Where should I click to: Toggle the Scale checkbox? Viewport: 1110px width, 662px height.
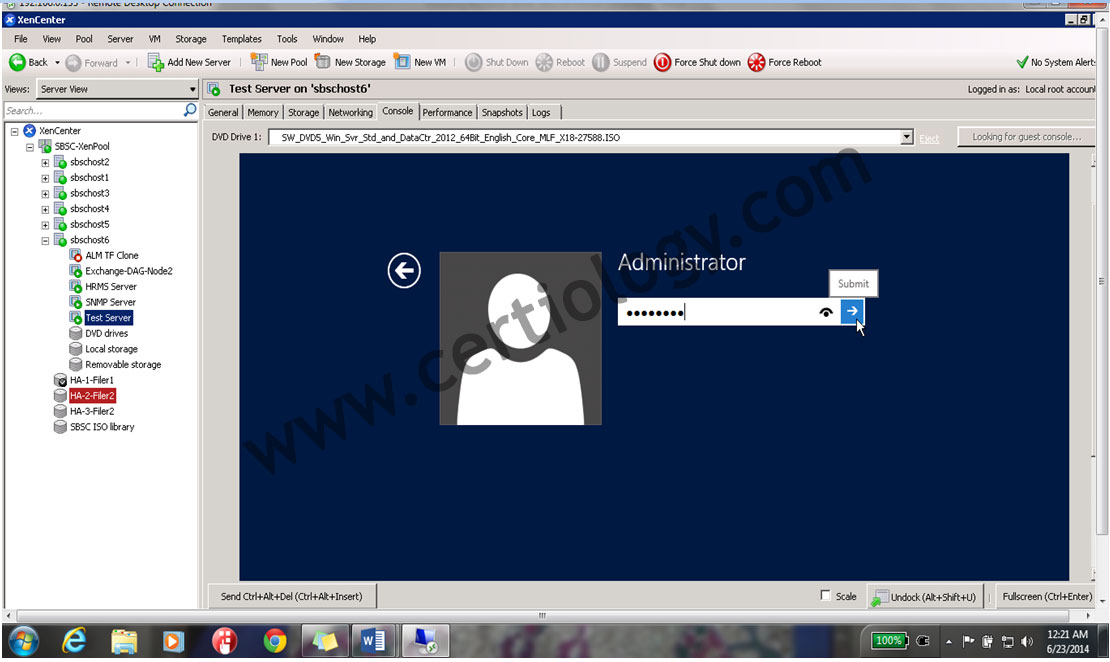tap(825, 595)
